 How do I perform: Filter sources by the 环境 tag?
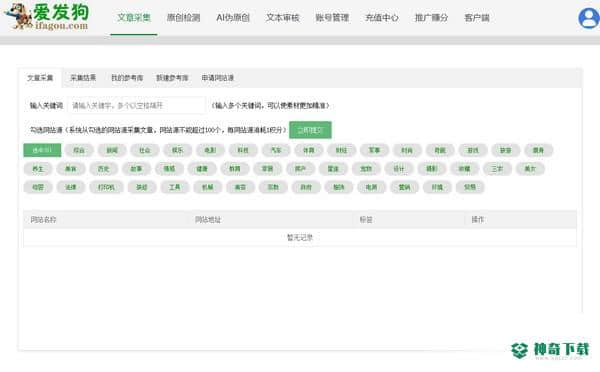(437, 187)
